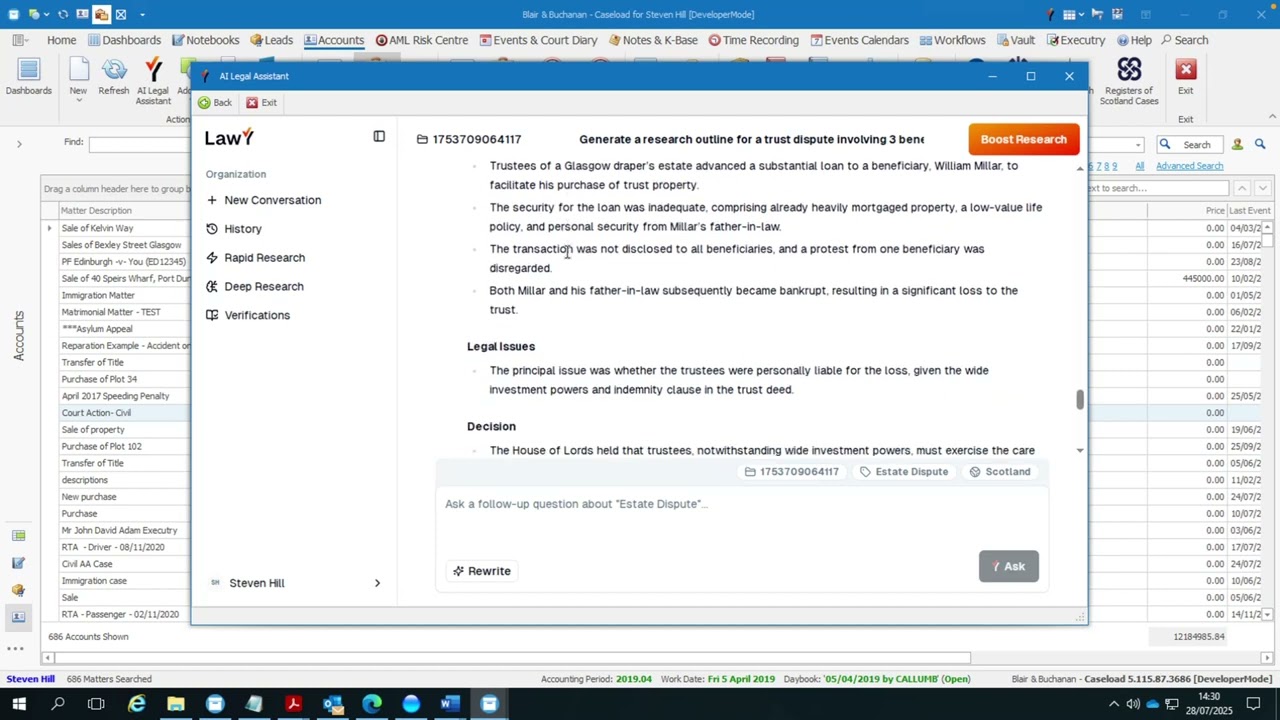Open Internet Explorer from taskbar

point(136,704)
